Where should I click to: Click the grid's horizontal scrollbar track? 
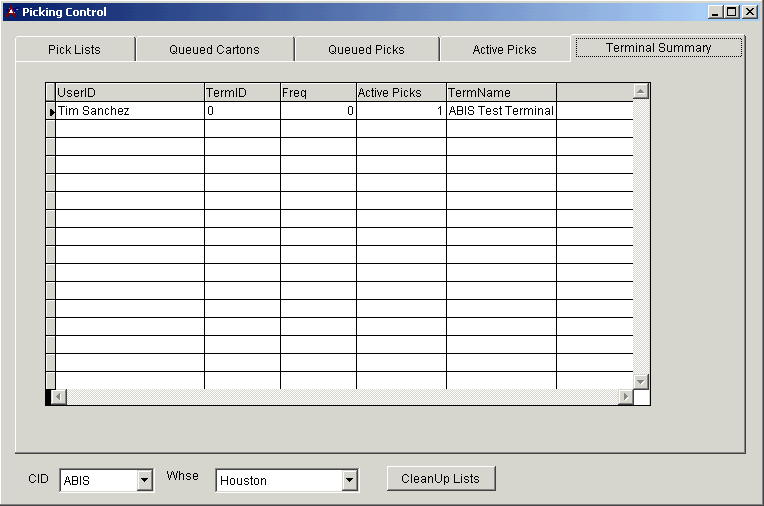click(x=340, y=397)
